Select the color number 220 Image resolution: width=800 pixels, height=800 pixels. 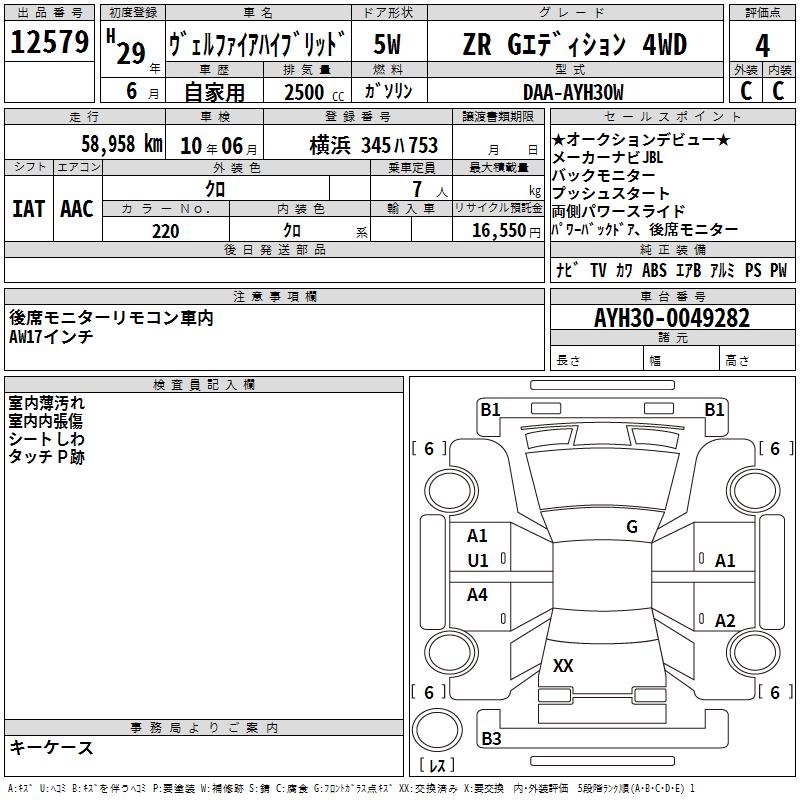(x=165, y=231)
